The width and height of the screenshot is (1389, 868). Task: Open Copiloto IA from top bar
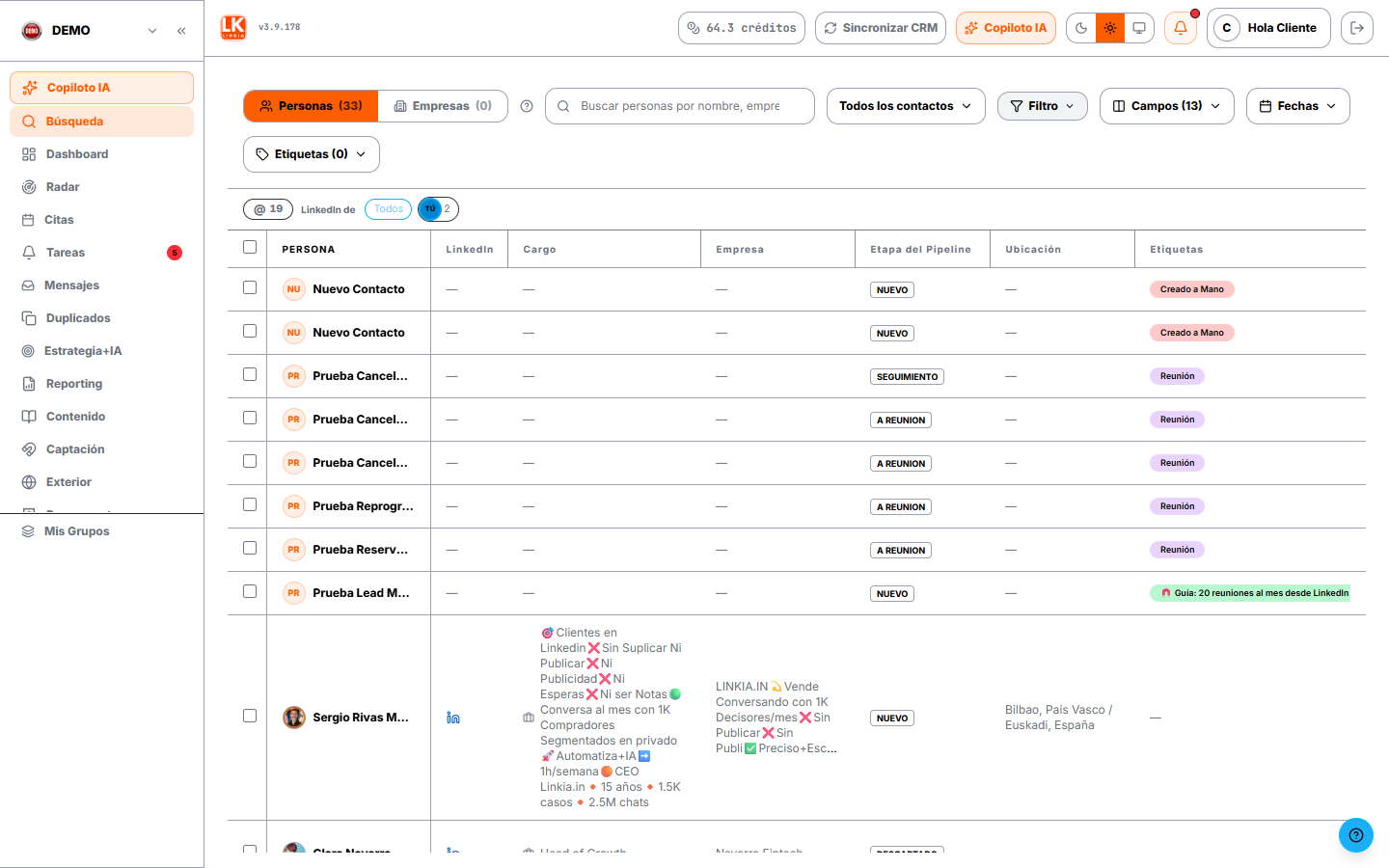(1006, 28)
